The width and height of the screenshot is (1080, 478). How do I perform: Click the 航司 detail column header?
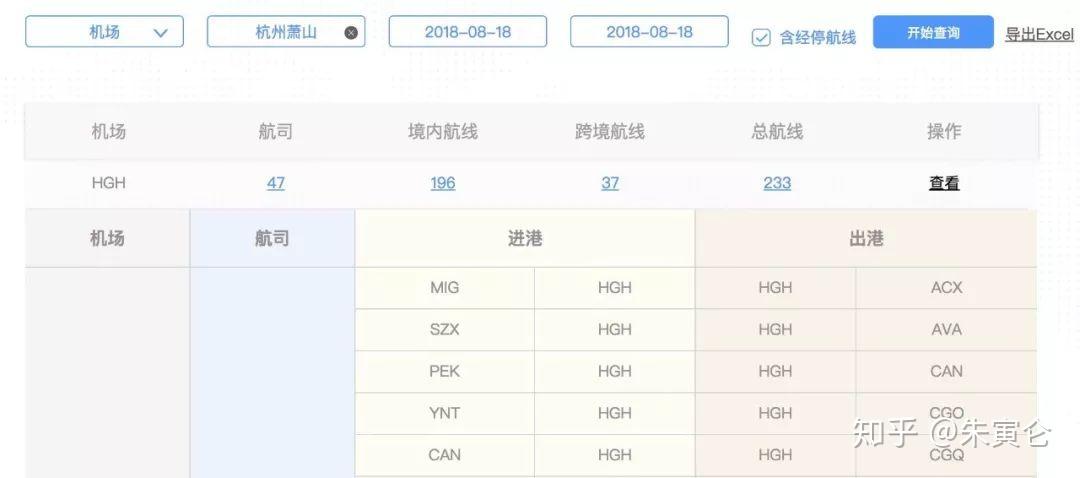[272, 239]
